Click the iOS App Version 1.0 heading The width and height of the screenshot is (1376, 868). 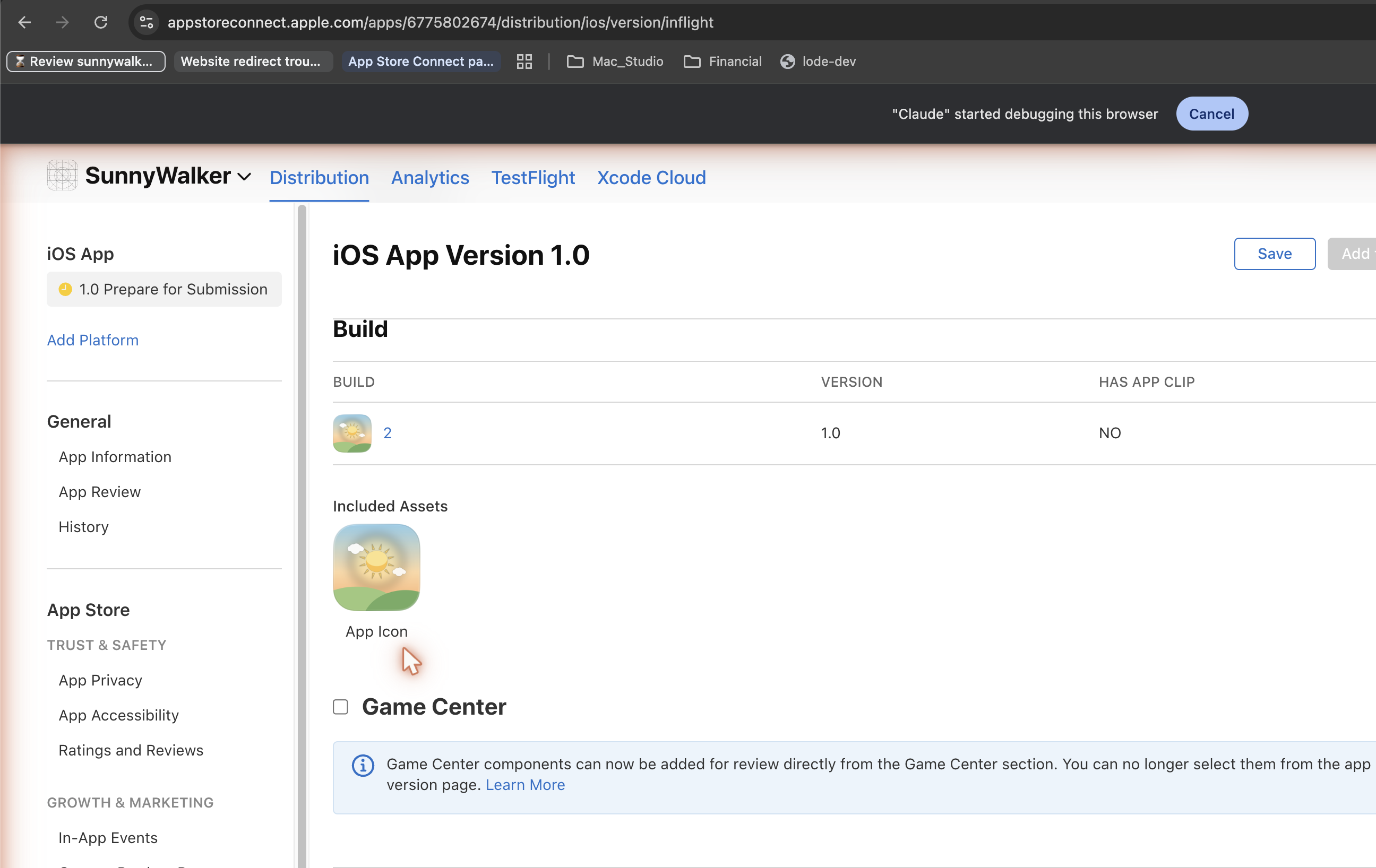coord(461,255)
